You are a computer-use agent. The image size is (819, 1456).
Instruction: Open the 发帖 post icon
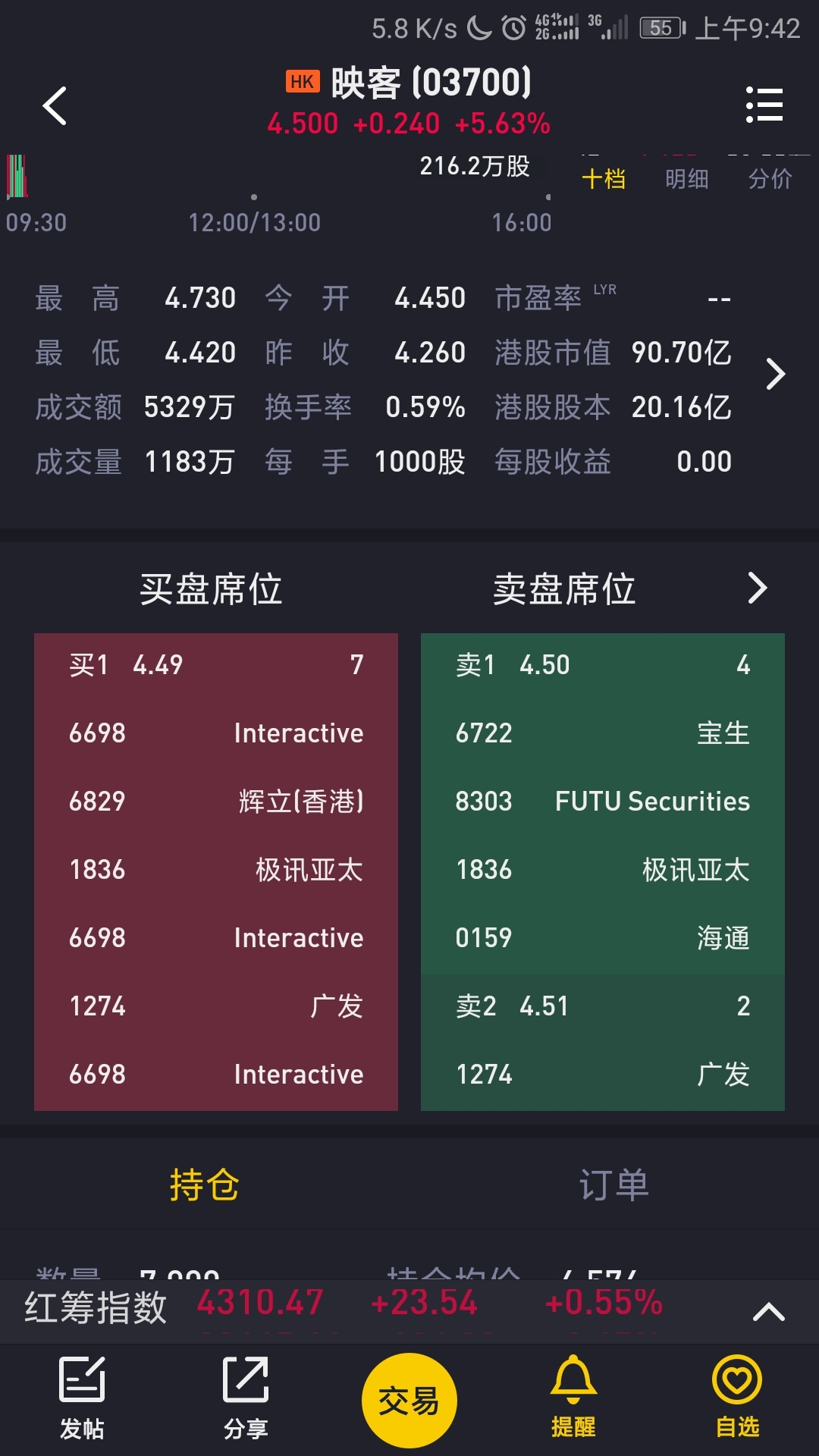coord(82,1398)
